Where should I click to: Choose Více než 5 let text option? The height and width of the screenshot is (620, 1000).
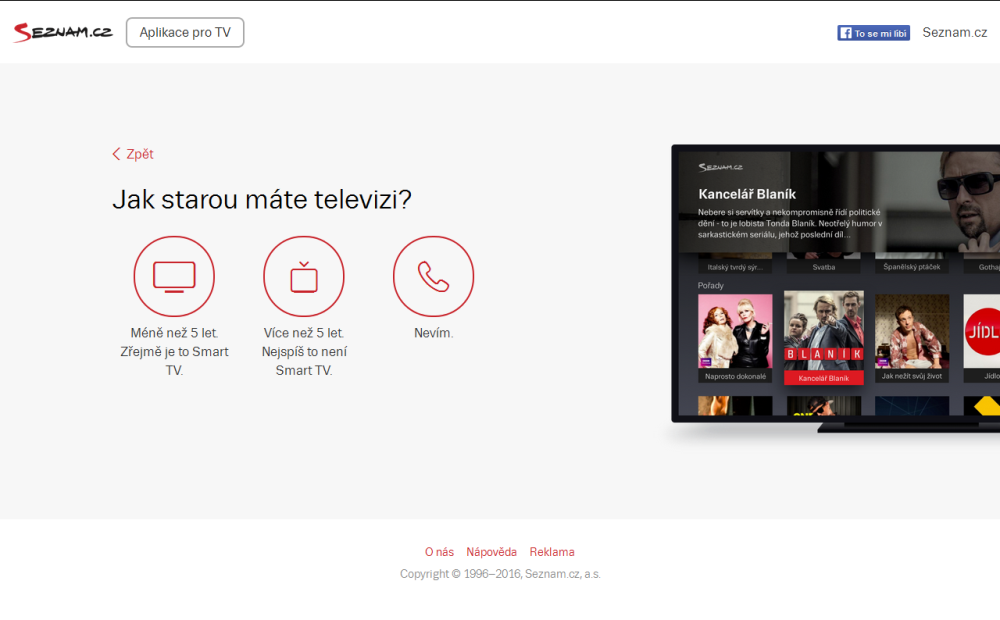coord(304,351)
